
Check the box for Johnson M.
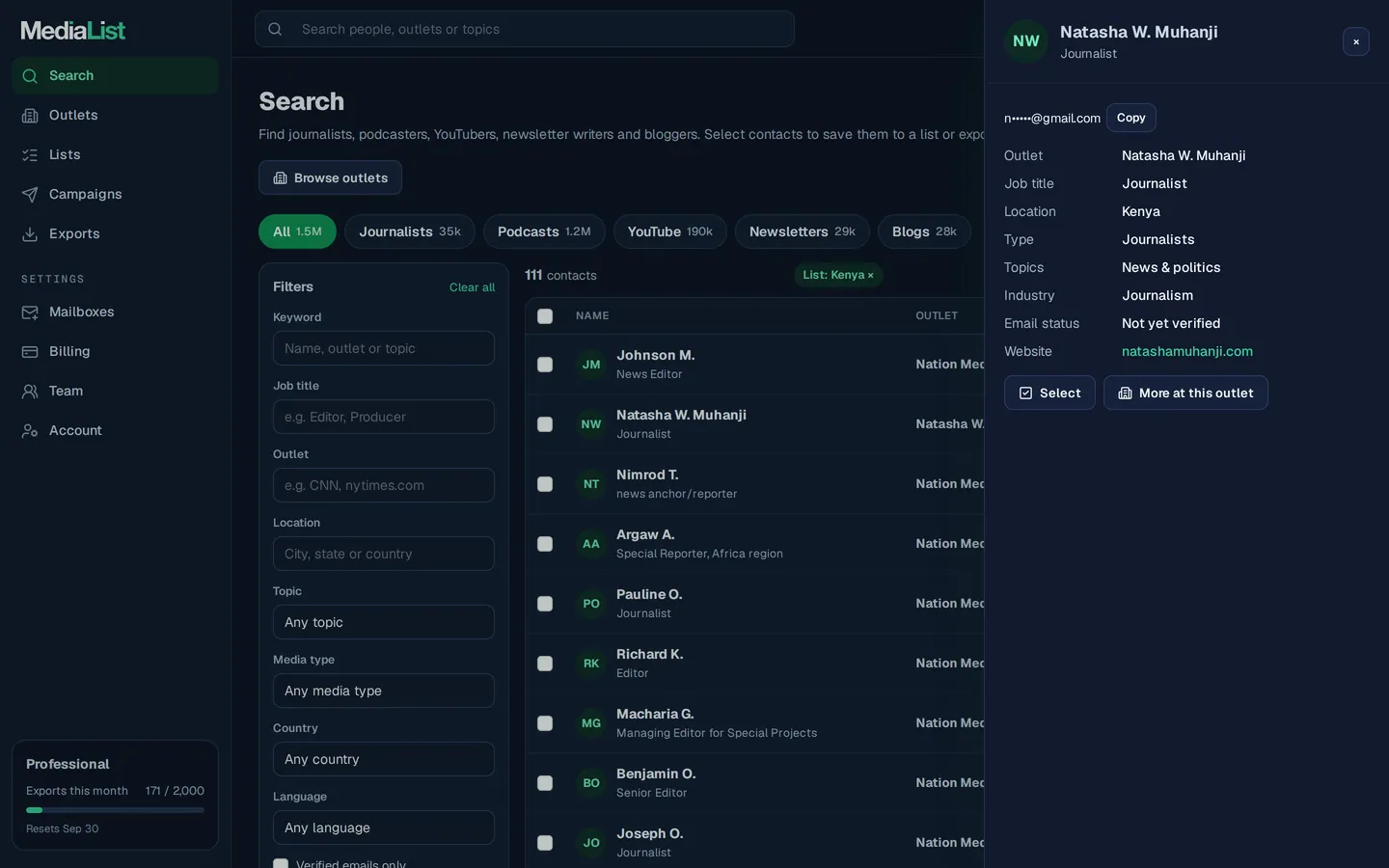click(545, 365)
